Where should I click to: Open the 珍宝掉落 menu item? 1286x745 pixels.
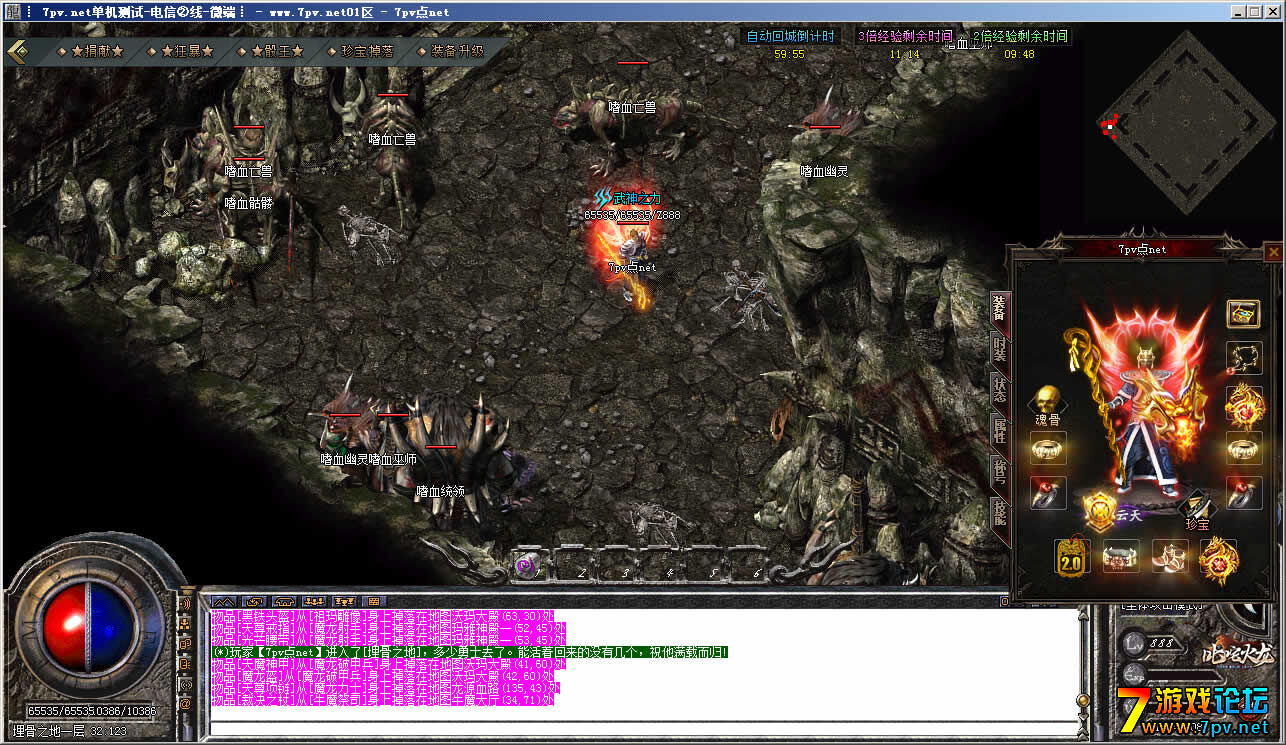pyautogui.click(x=367, y=51)
